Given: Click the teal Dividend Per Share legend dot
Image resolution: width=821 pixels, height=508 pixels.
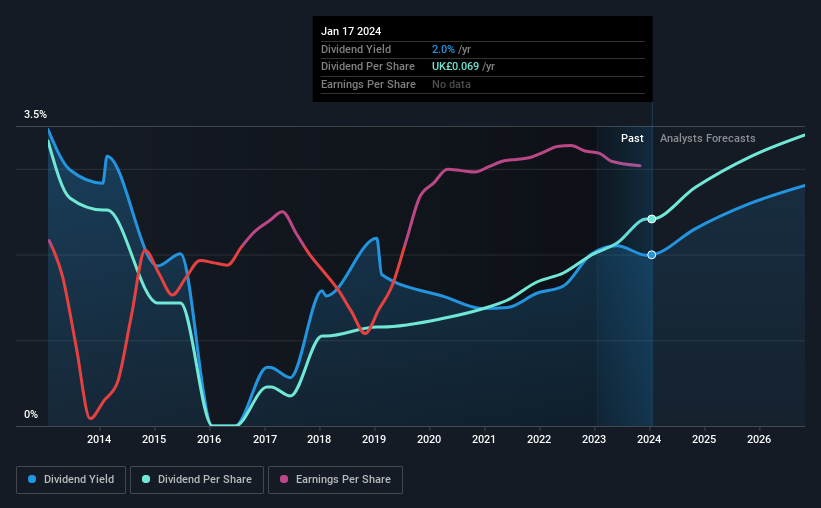Looking at the screenshot, I should pyautogui.click(x=146, y=479).
